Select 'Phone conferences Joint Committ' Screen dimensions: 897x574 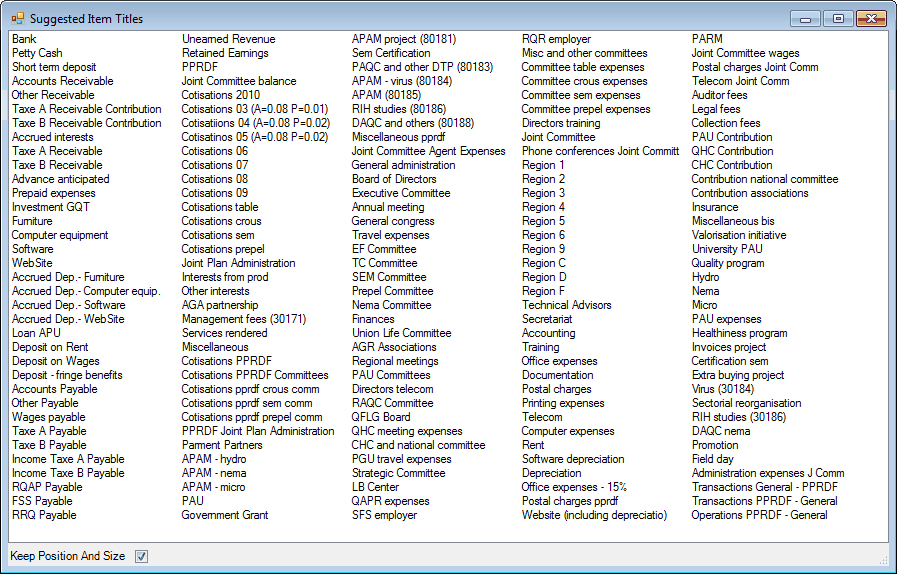coord(601,151)
